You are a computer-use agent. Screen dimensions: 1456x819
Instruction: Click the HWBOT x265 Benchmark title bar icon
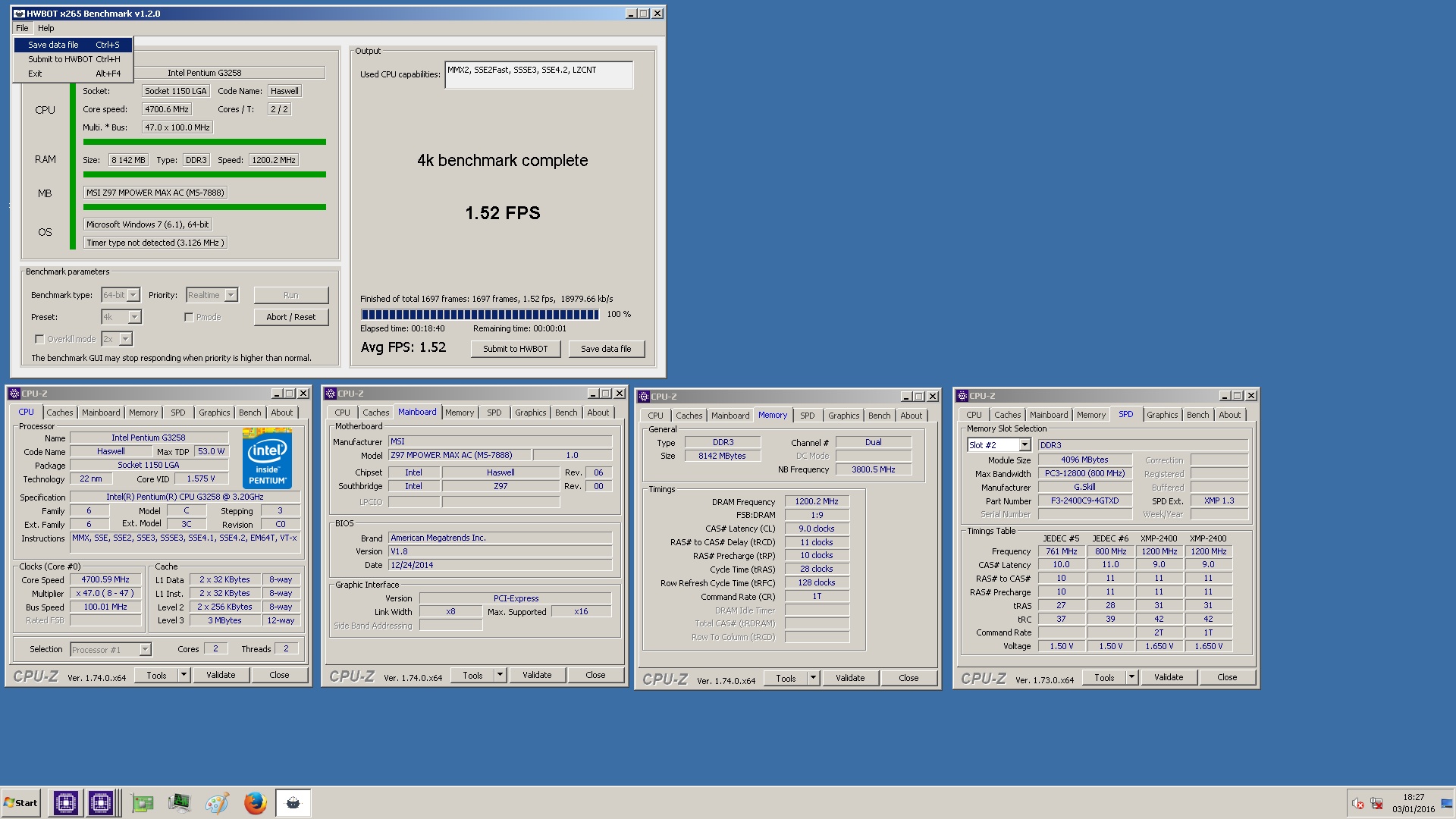[x=20, y=14]
